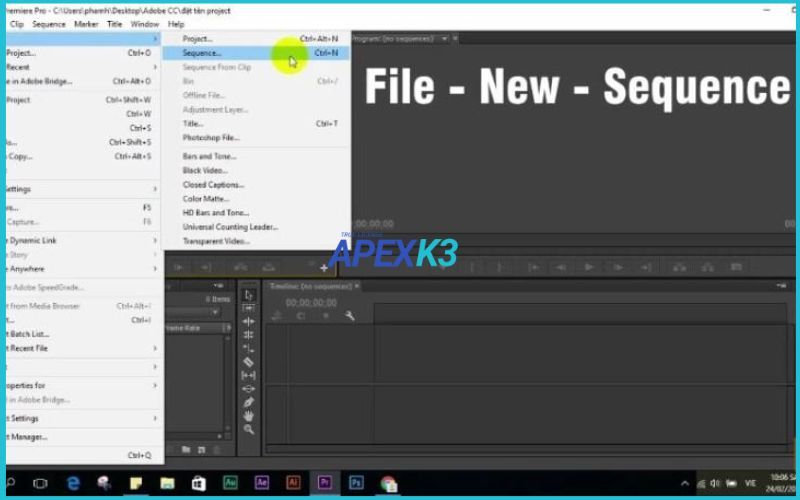Select the Zoom magnifier tool

[249, 429]
